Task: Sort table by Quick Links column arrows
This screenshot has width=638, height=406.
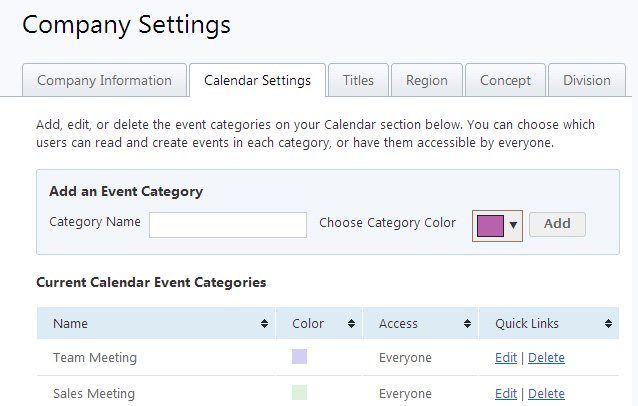Action: pyautogui.click(x=608, y=324)
